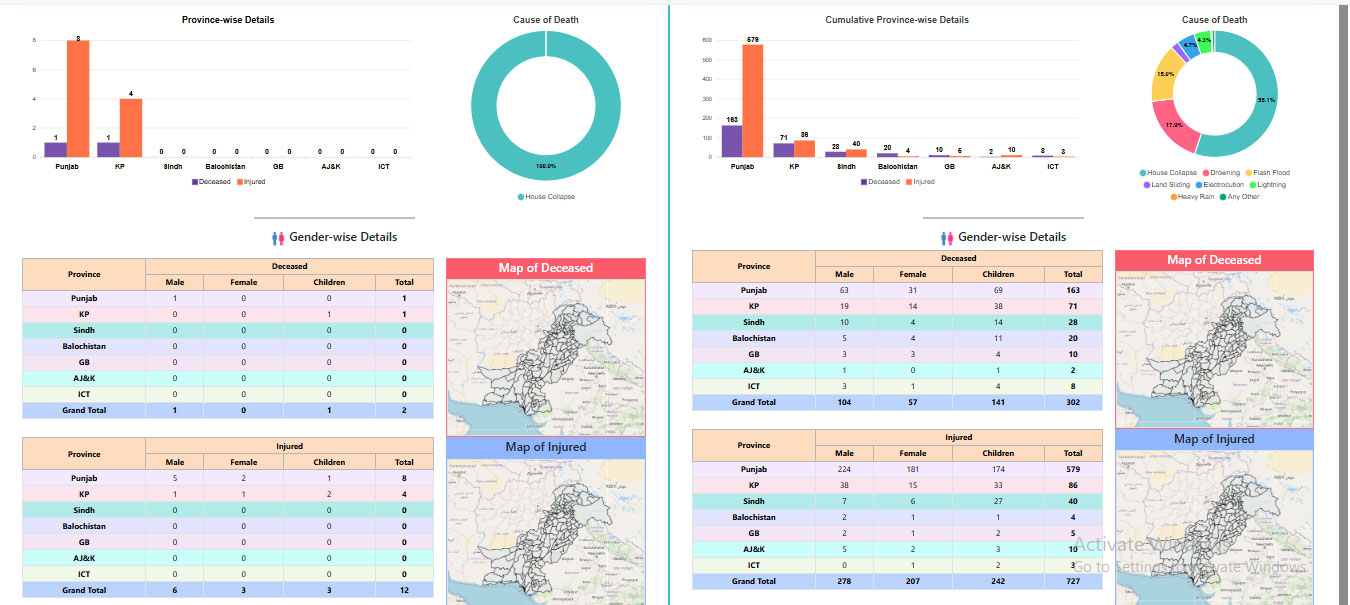This screenshot has height=605, width=1350.
Task: Click the Punjab injured bar labeled 579
Action: (752, 100)
